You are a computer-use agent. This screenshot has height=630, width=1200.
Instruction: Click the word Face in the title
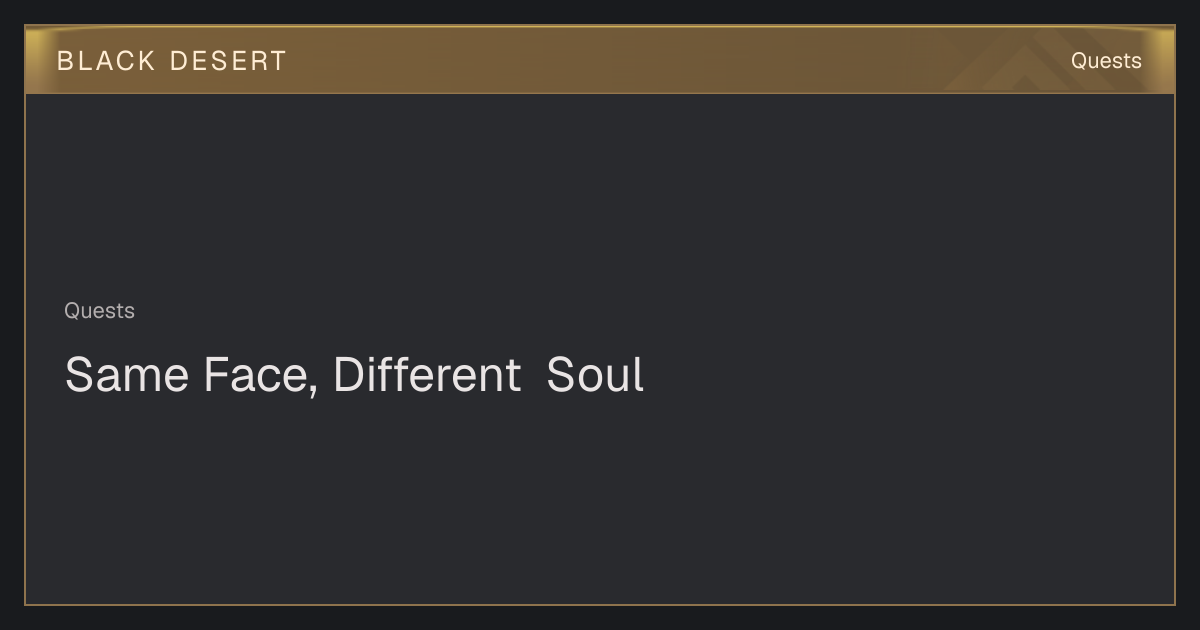pyautogui.click(x=255, y=375)
